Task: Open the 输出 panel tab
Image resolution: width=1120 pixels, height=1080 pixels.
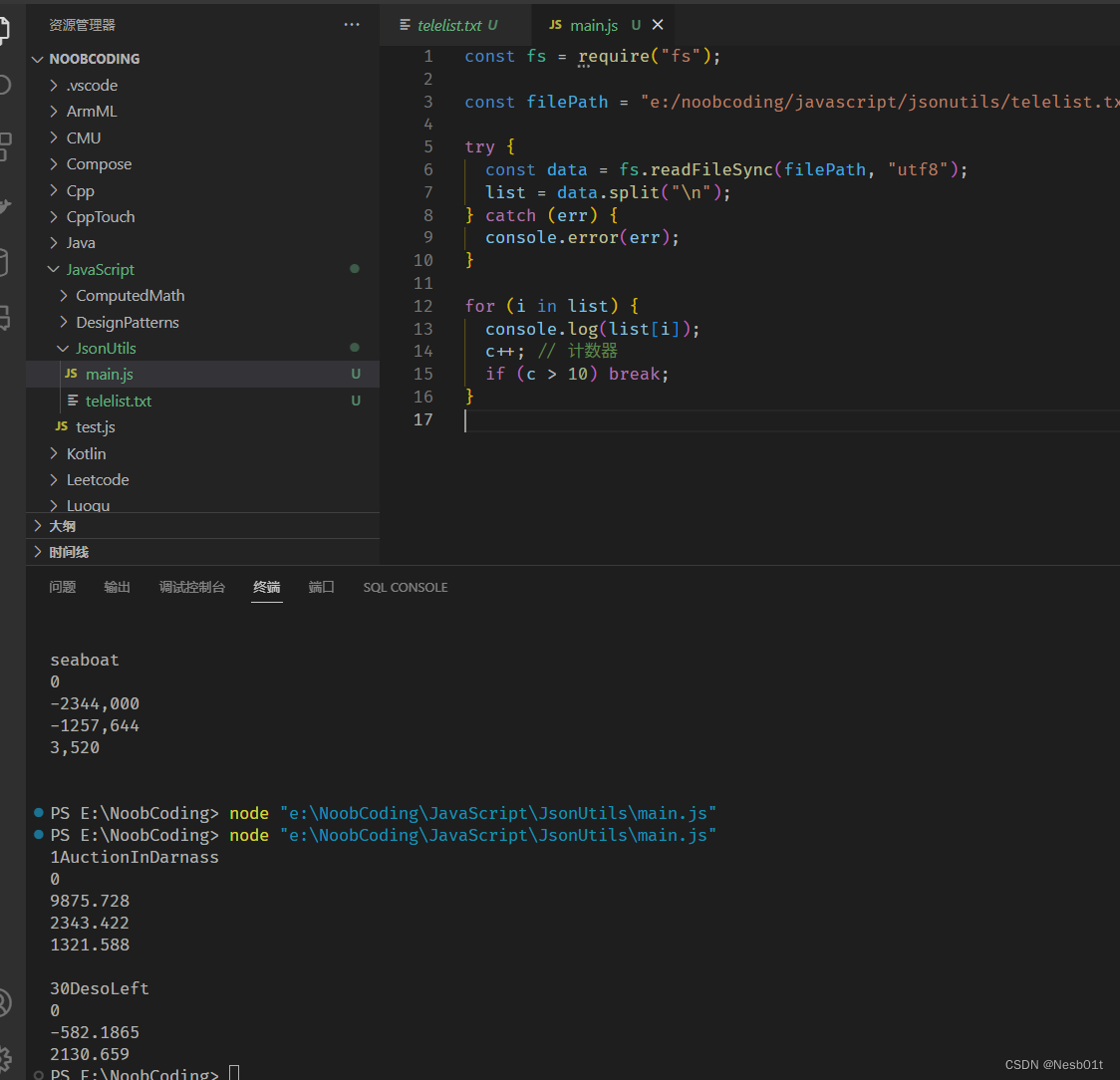Action: tap(118, 587)
